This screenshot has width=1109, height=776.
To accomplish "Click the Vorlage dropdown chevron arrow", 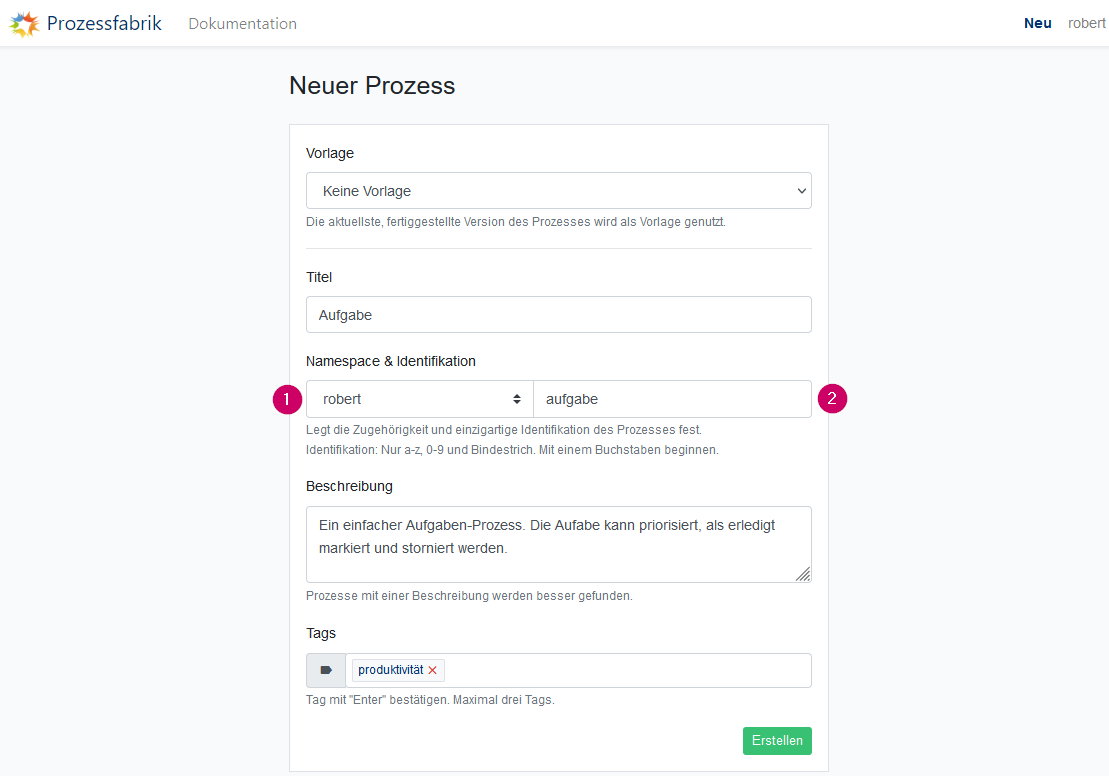I will tap(801, 191).
